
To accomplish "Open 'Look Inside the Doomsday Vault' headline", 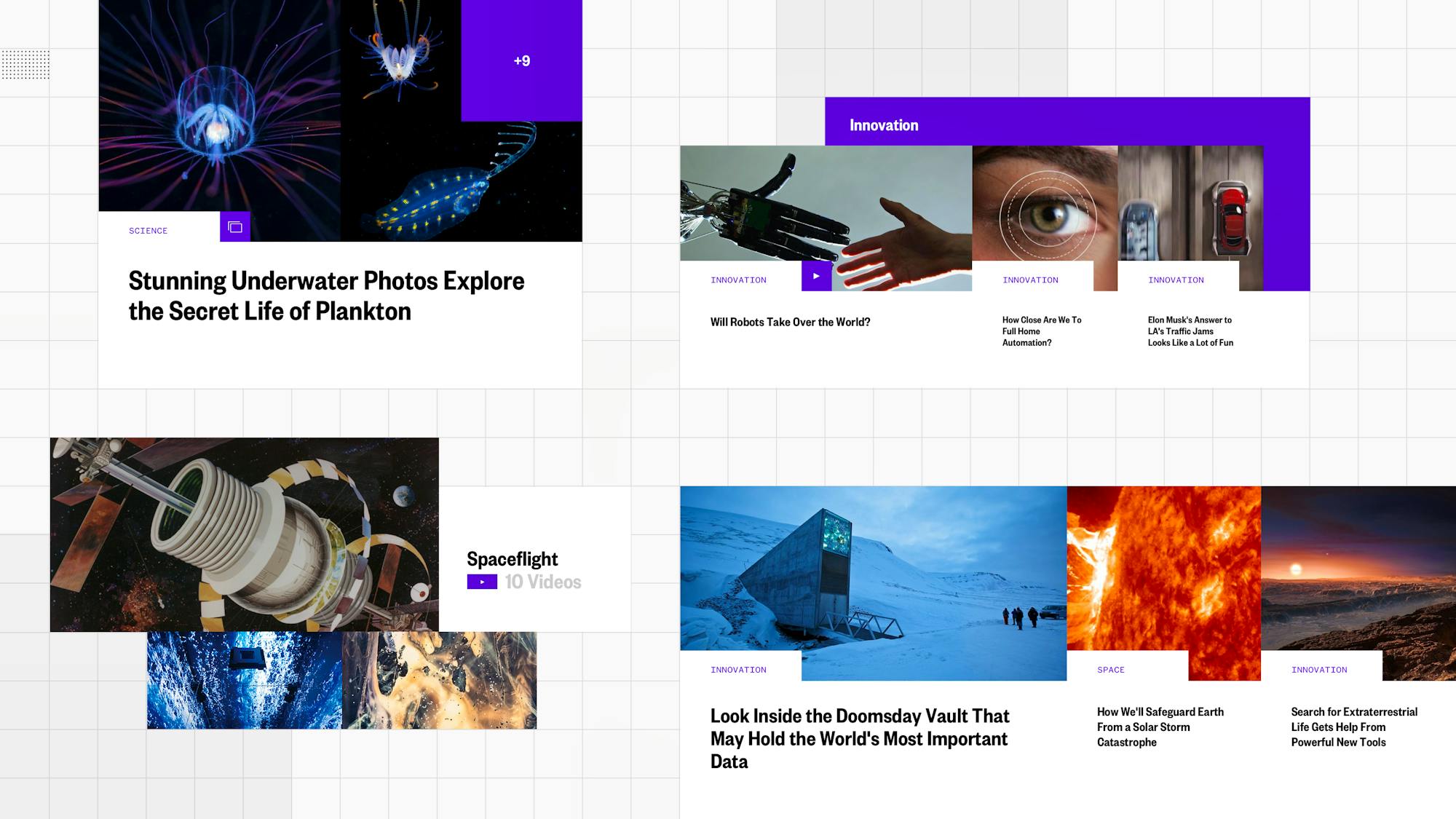I will point(859,738).
